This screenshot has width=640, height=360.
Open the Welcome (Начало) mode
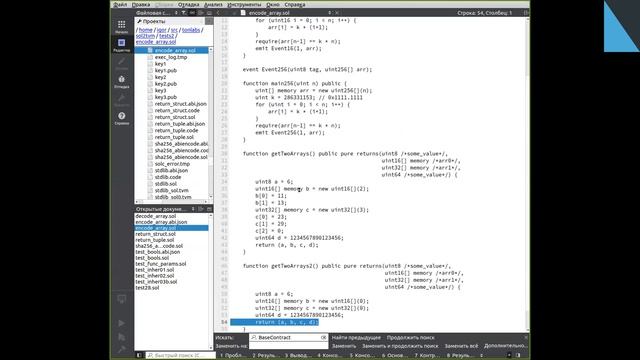(121, 27)
